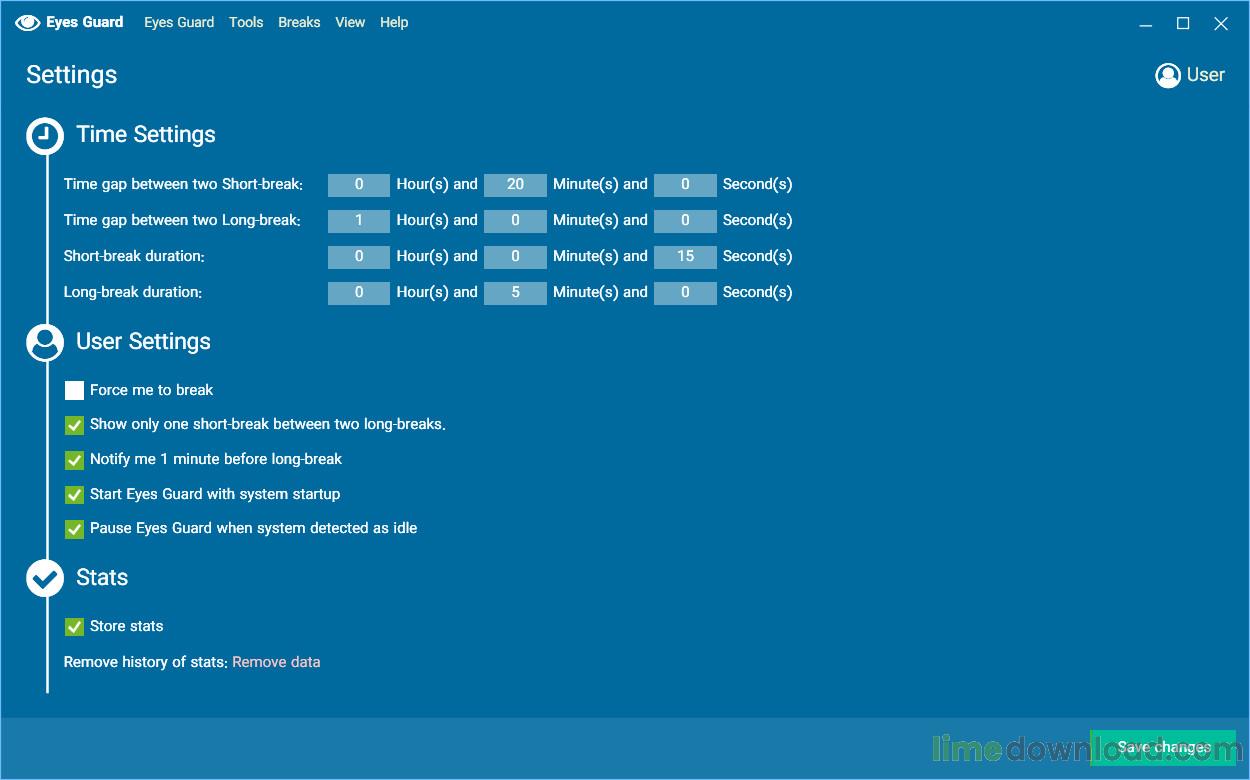Select the Short-break duration seconds field
1250x780 pixels.
pyautogui.click(x=685, y=257)
